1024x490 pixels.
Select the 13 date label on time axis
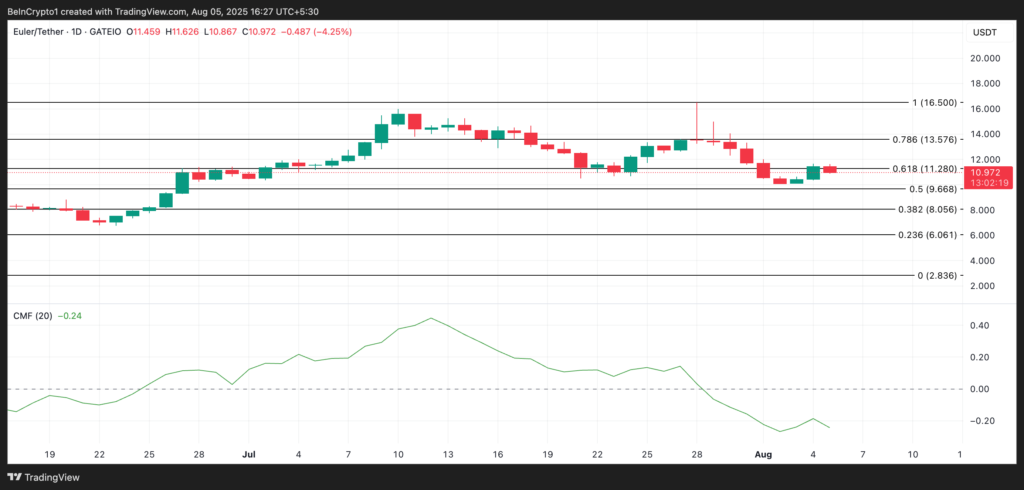pos(447,453)
